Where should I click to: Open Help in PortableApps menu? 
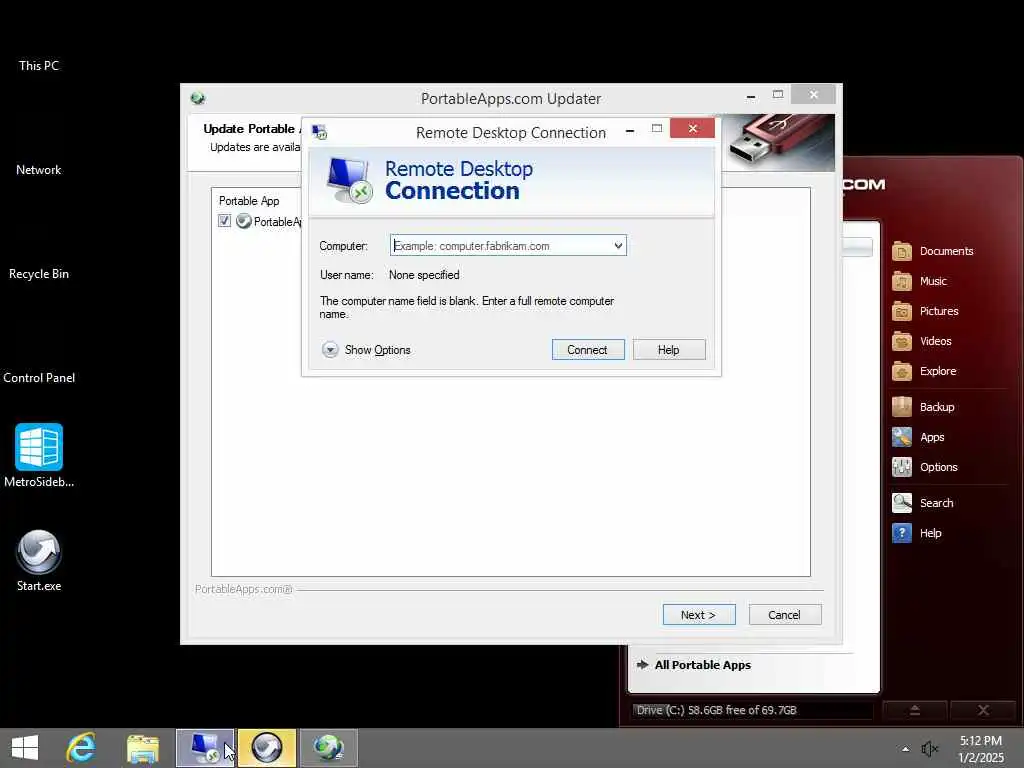pyautogui.click(x=917, y=533)
